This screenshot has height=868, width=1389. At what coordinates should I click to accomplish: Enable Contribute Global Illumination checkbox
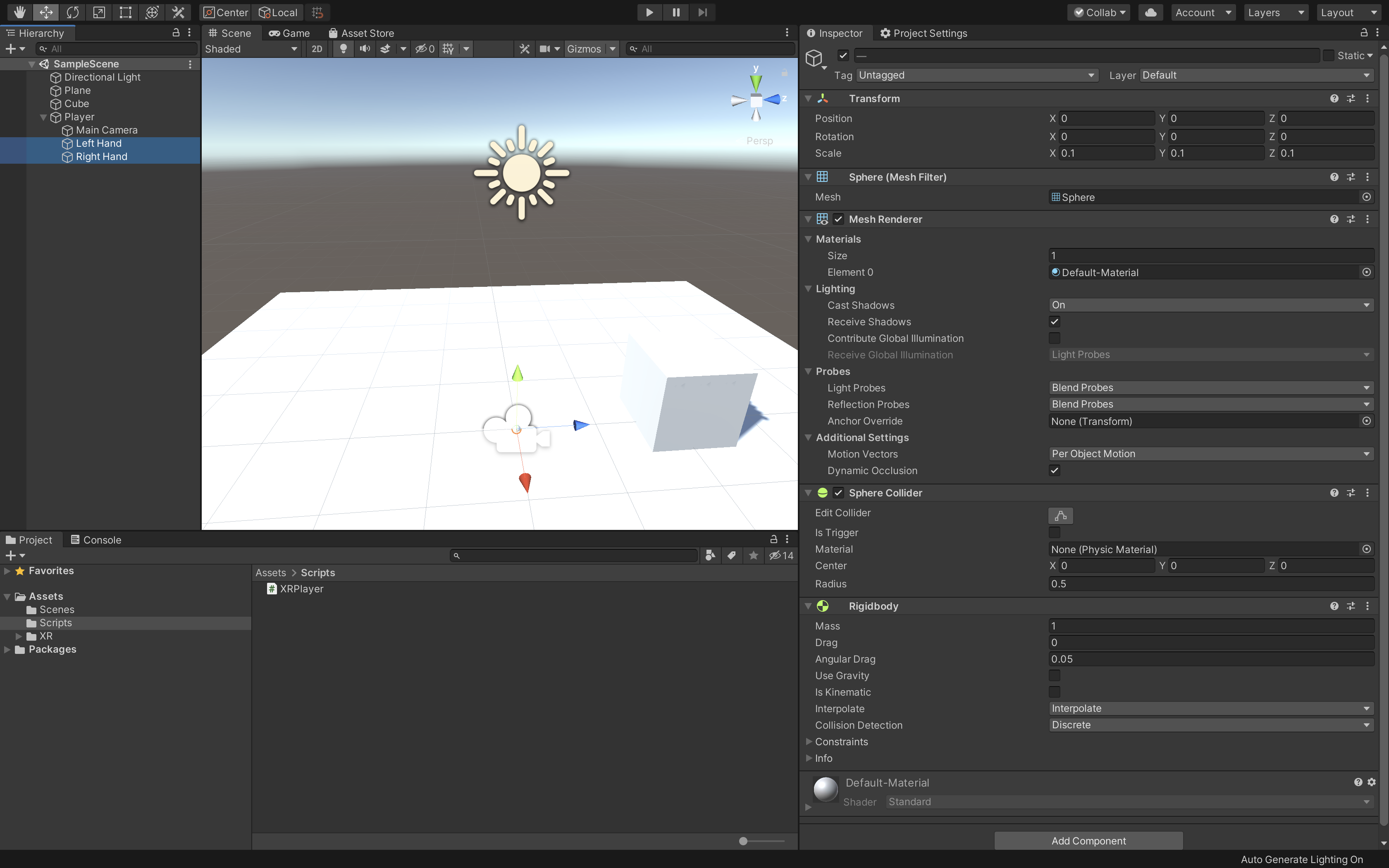click(1055, 338)
